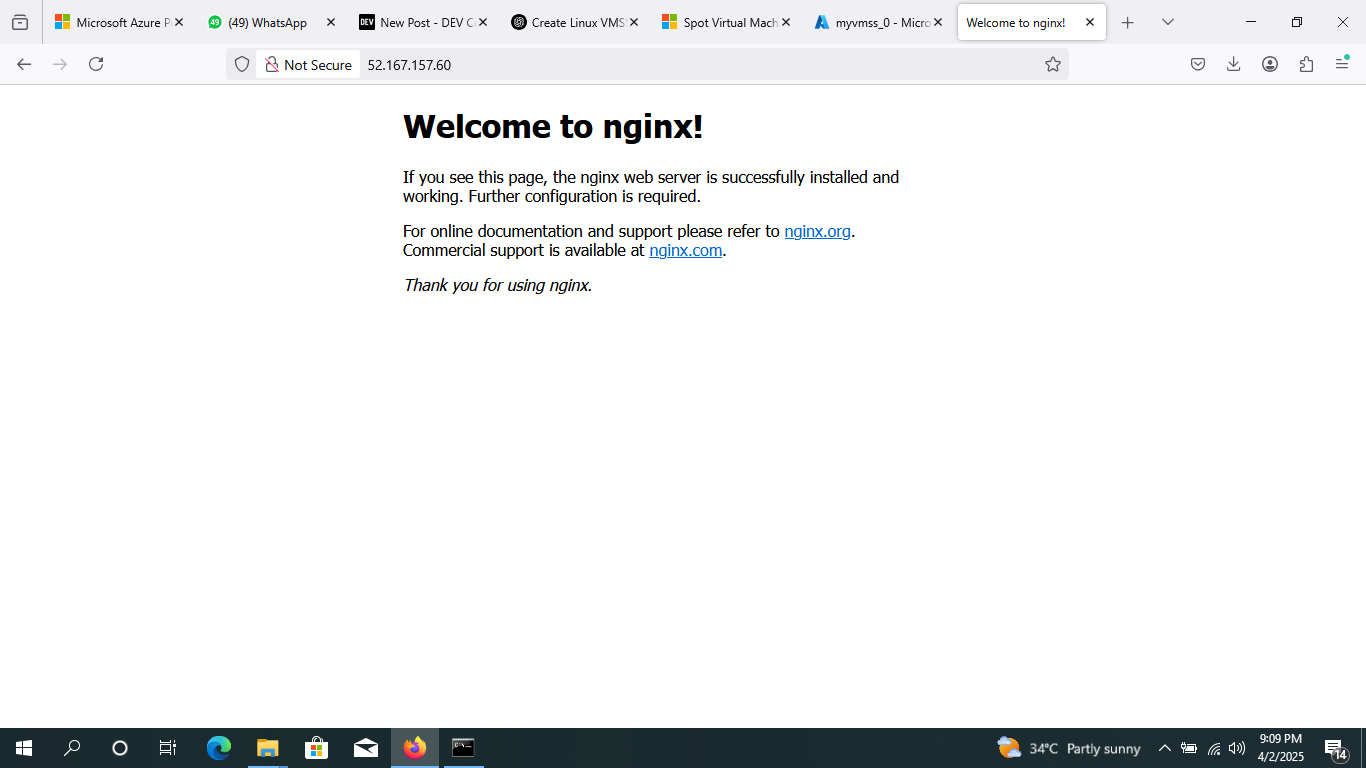Open the nginx.com link
Image resolution: width=1366 pixels, height=768 pixels.
pyautogui.click(x=685, y=250)
